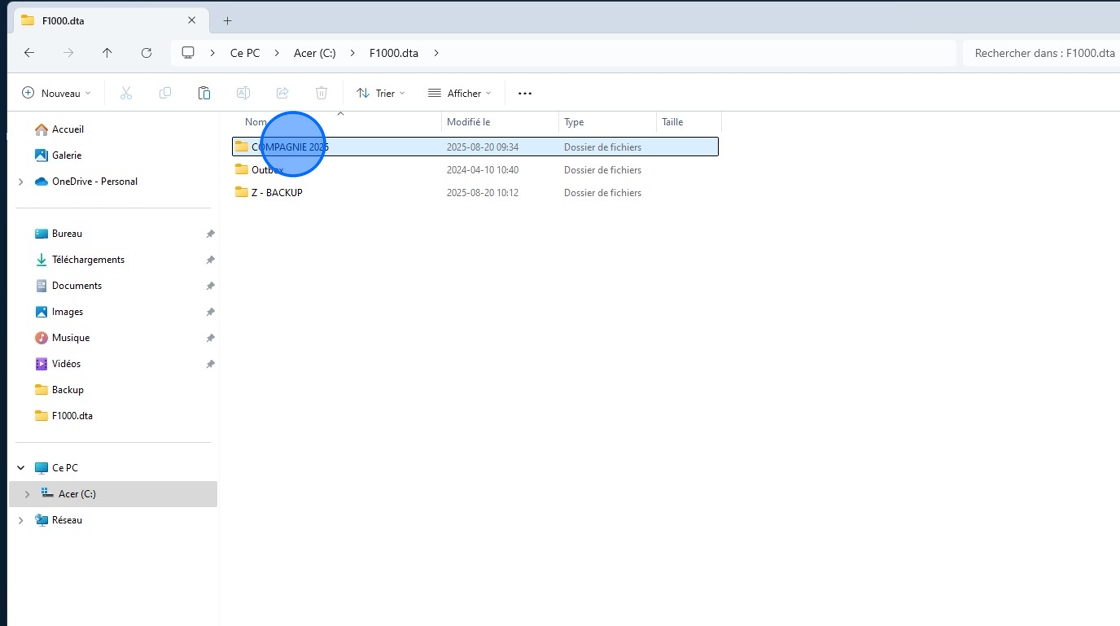1120x626 pixels.
Task: Click Ce PC in the address breadcrumb
Action: point(245,53)
